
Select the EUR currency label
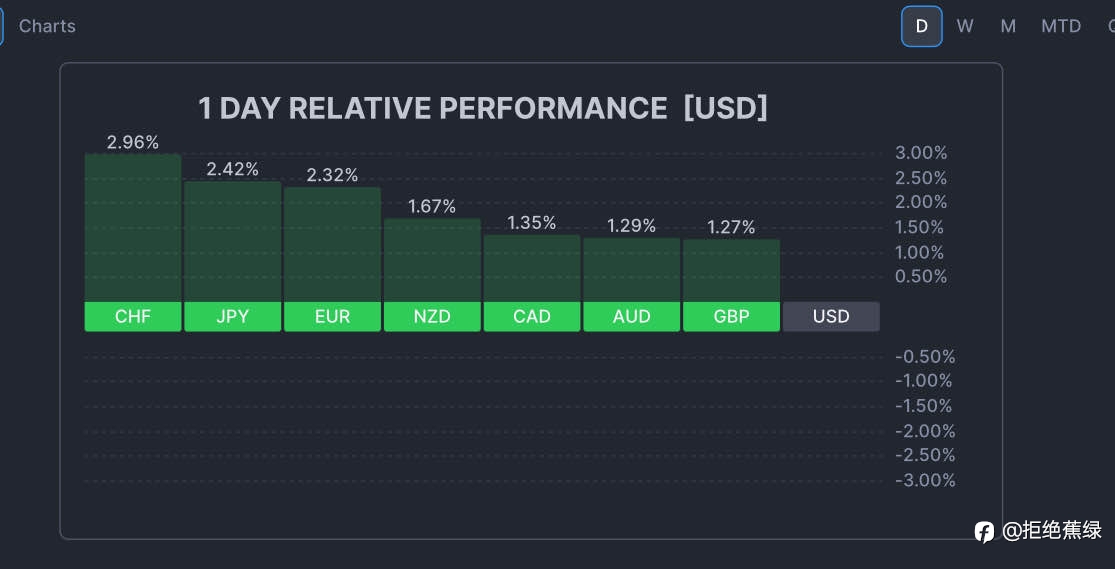332,317
